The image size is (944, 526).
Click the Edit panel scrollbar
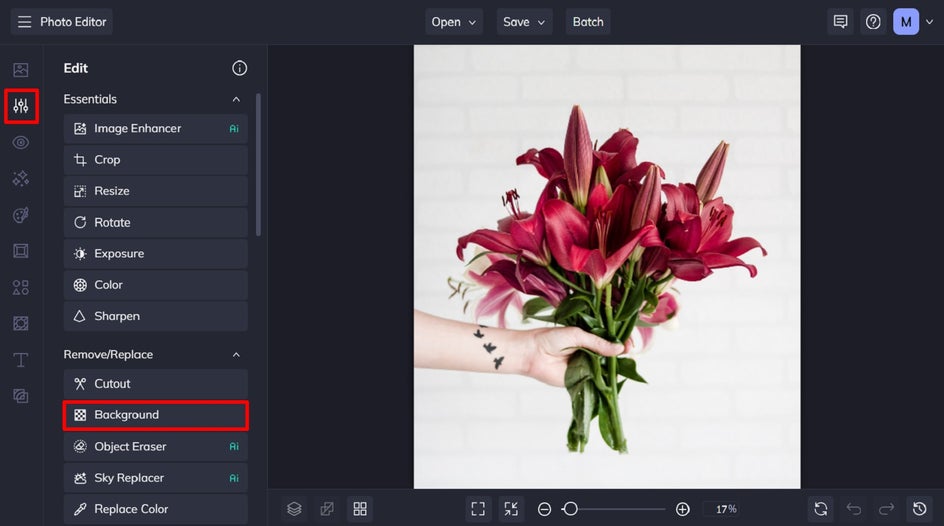pyautogui.click(x=258, y=164)
